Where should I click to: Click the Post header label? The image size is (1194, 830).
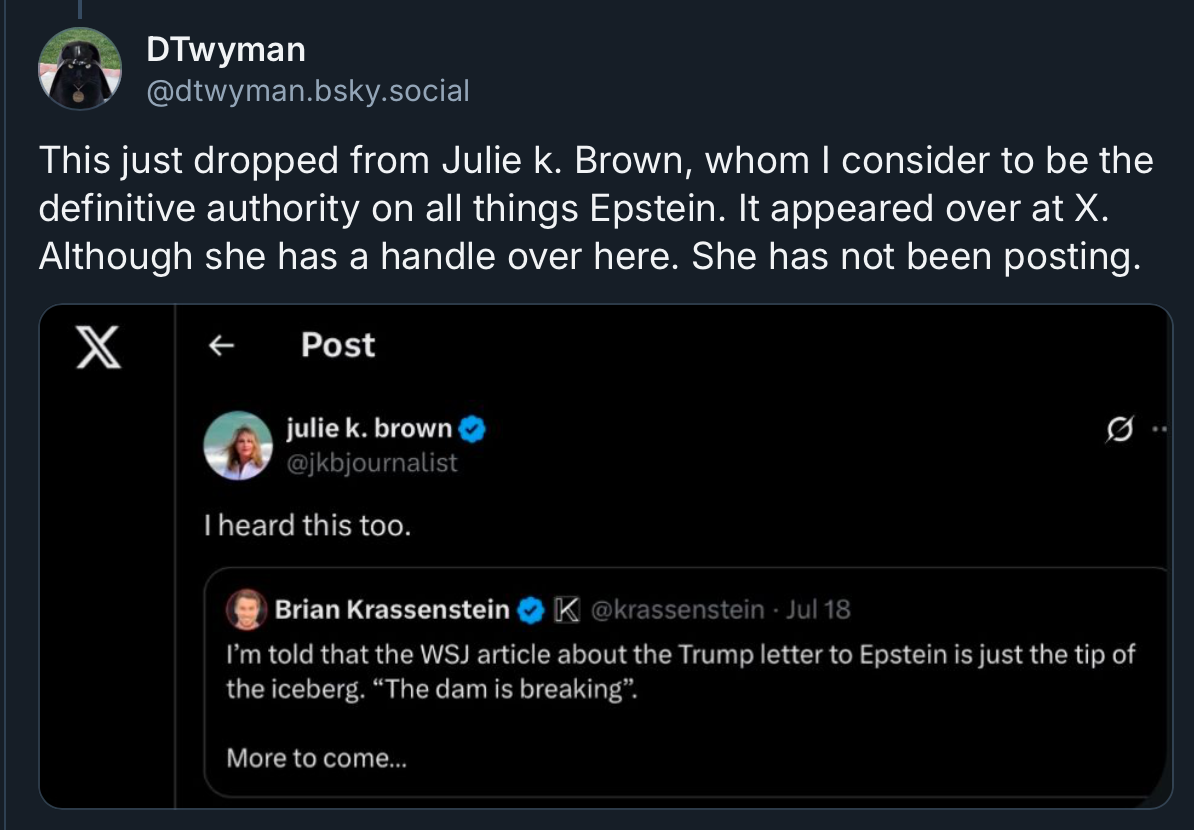pos(337,346)
